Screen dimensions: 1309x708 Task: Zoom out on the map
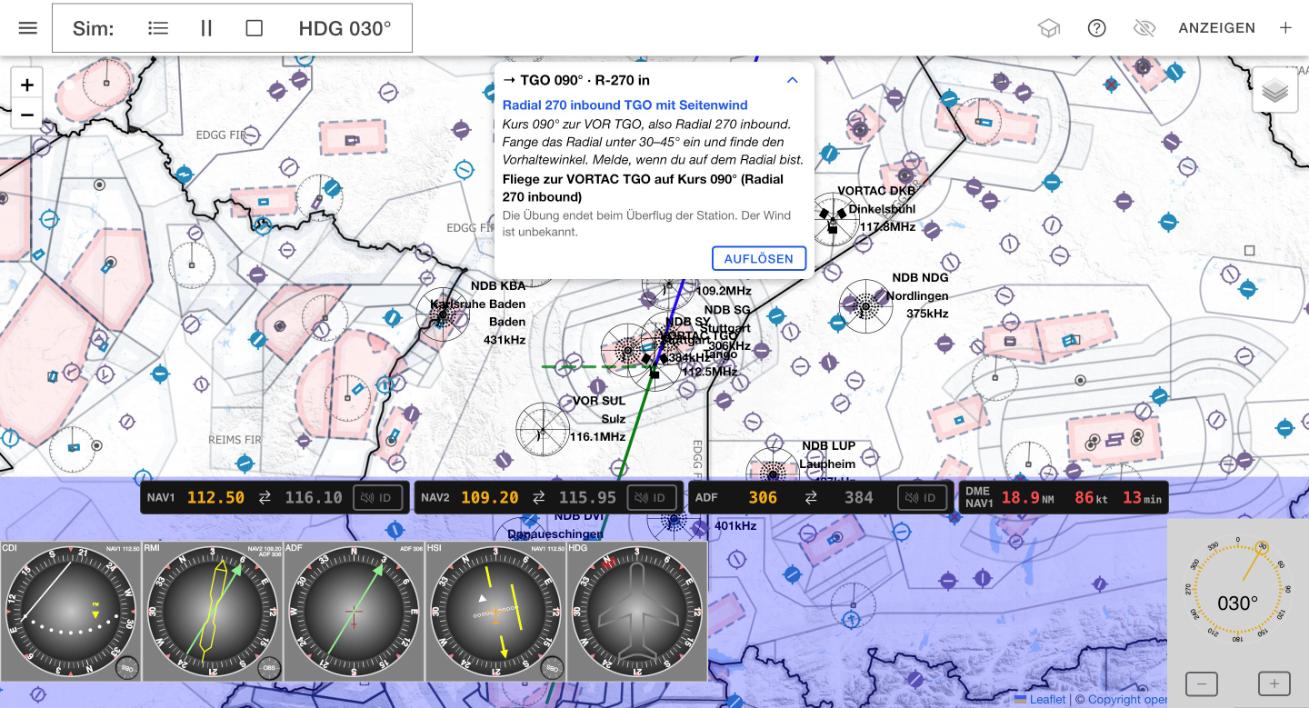[27, 114]
